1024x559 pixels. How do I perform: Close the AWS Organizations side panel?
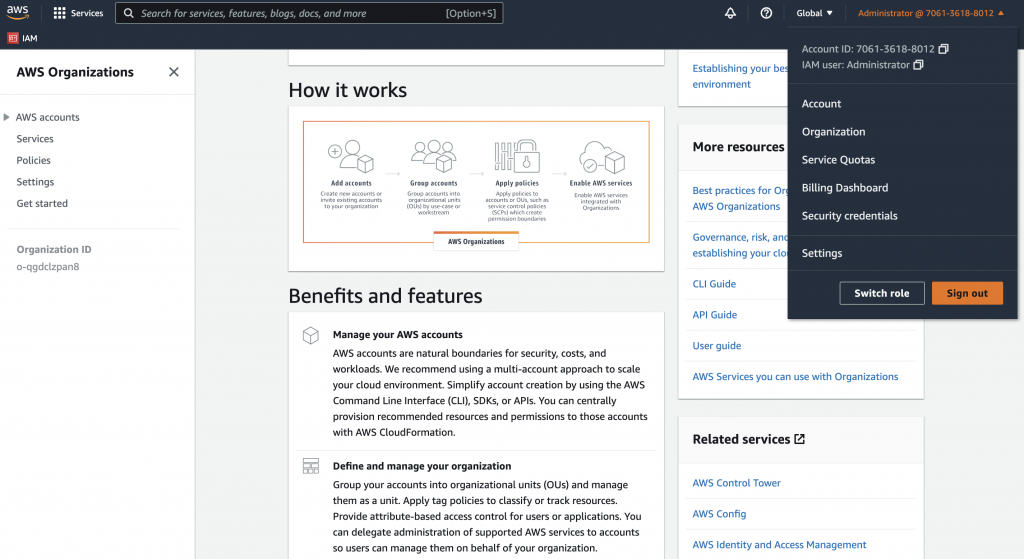coord(174,72)
